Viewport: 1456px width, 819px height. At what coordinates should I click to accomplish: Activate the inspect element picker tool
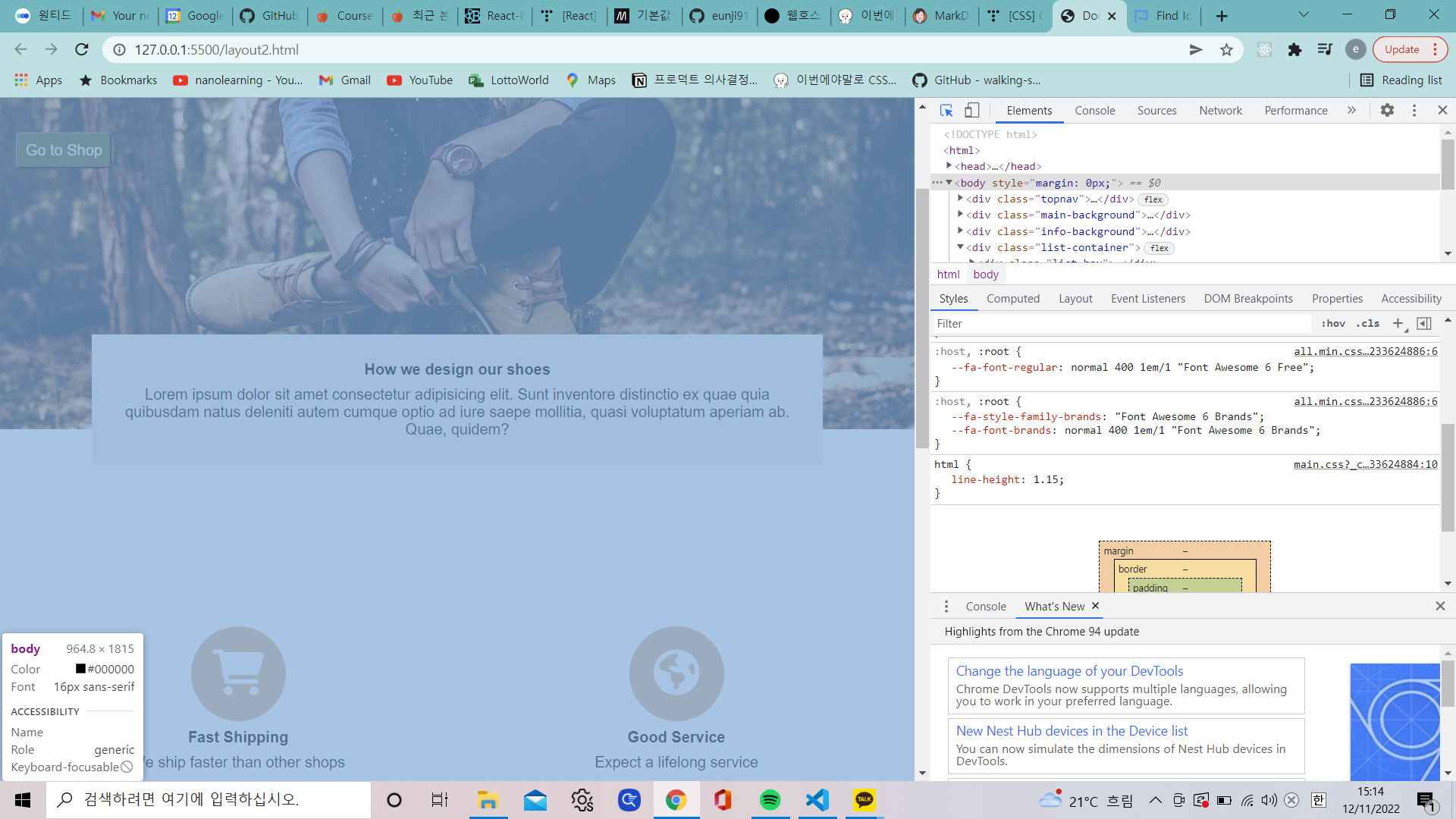click(x=946, y=111)
